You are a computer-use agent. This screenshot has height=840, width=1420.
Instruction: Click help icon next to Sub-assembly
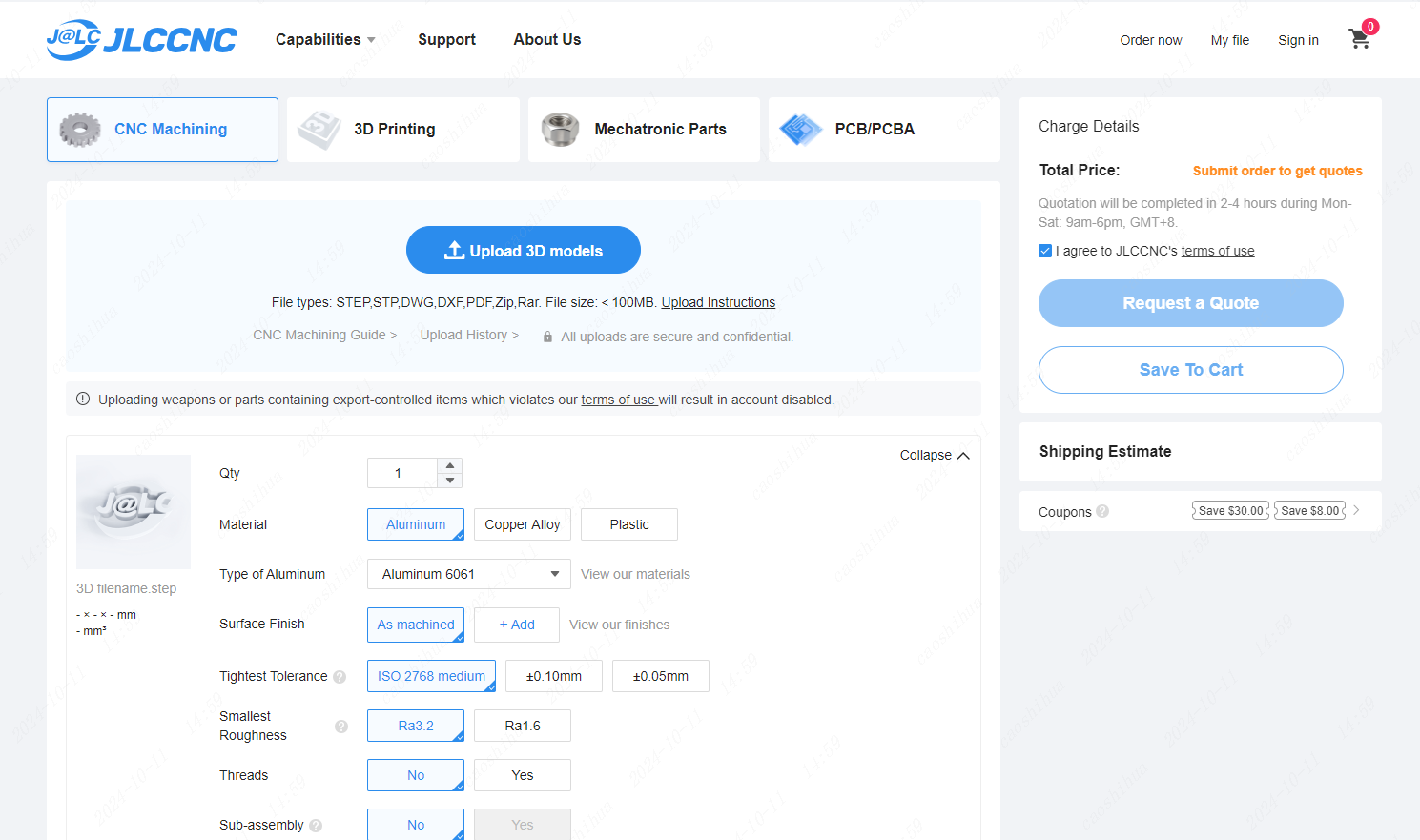pyautogui.click(x=316, y=826)
